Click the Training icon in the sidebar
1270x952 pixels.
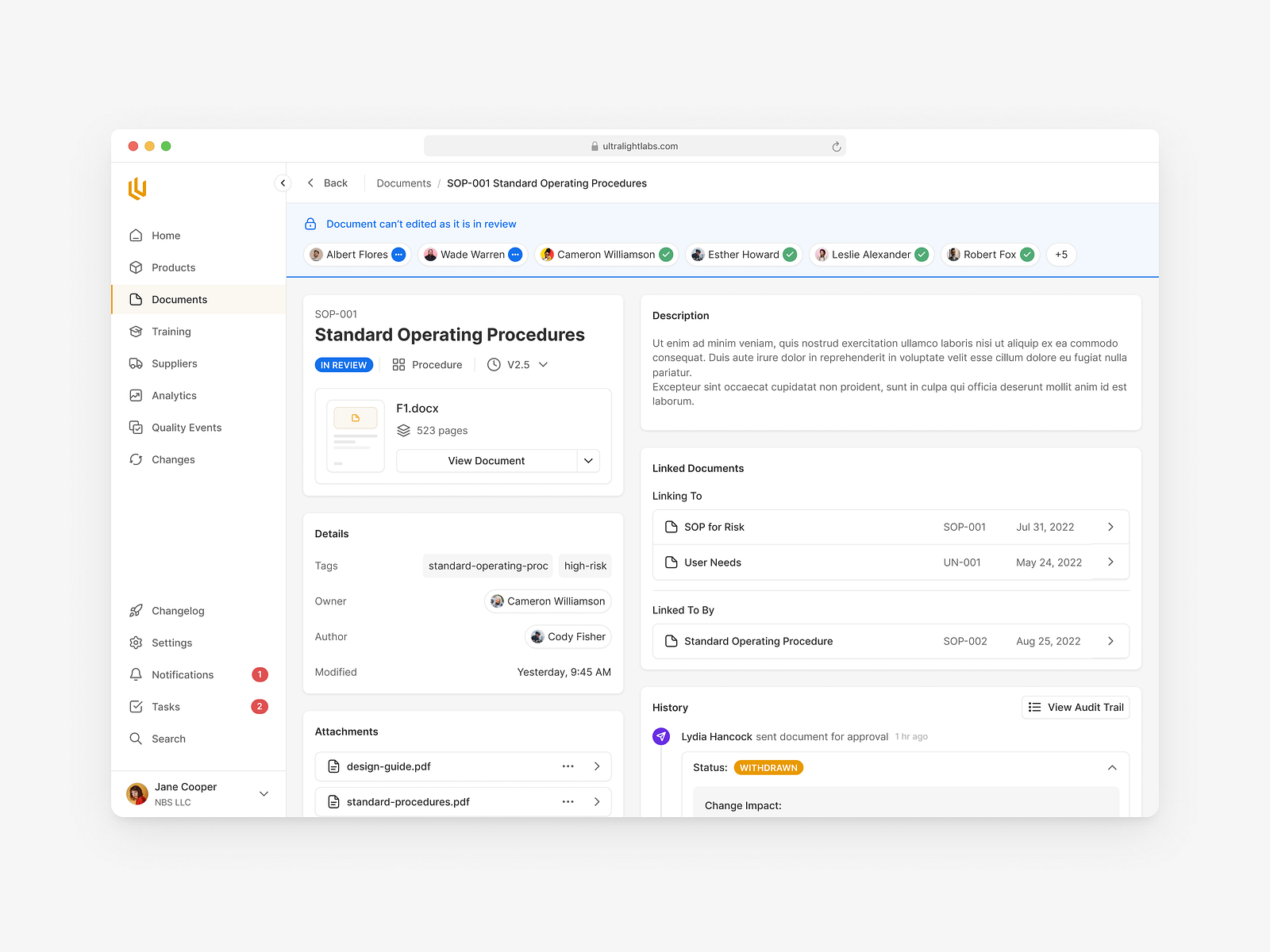137,332
